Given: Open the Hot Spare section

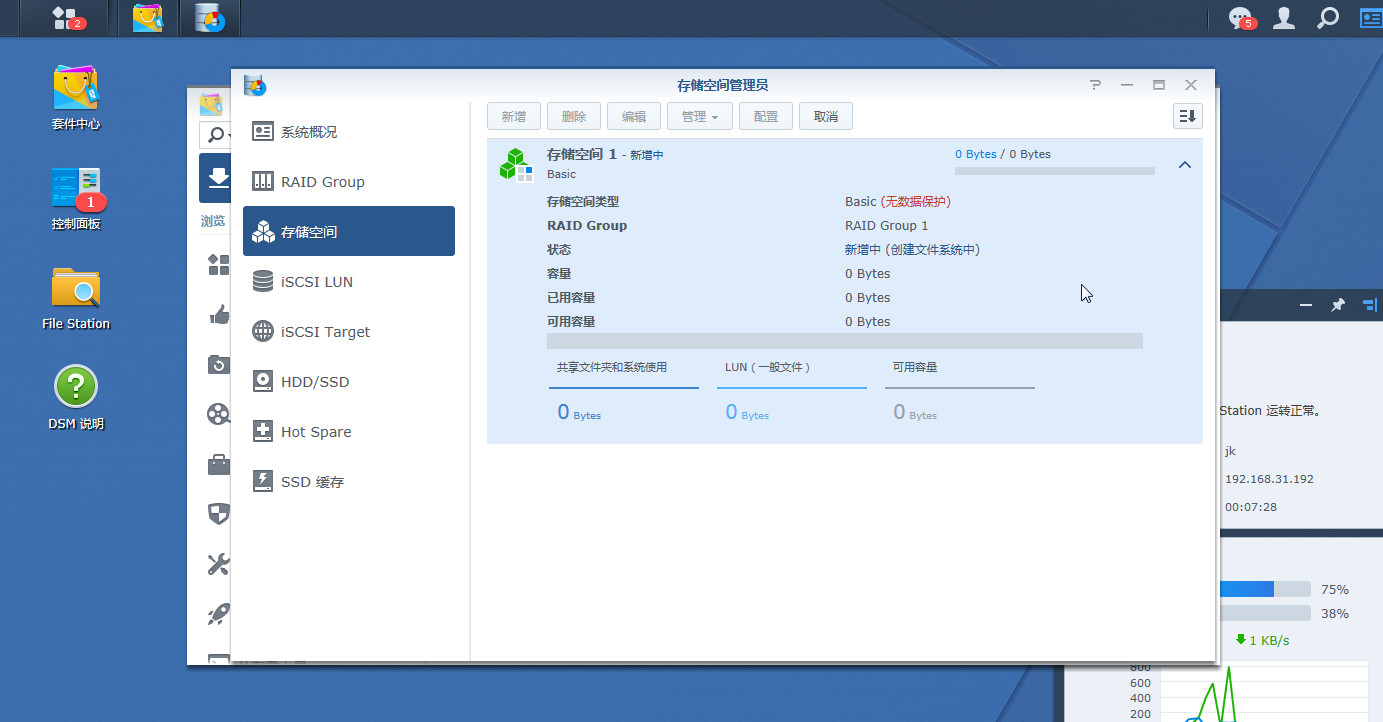Looking at the screenshot, I should click(x=313, y=431).
